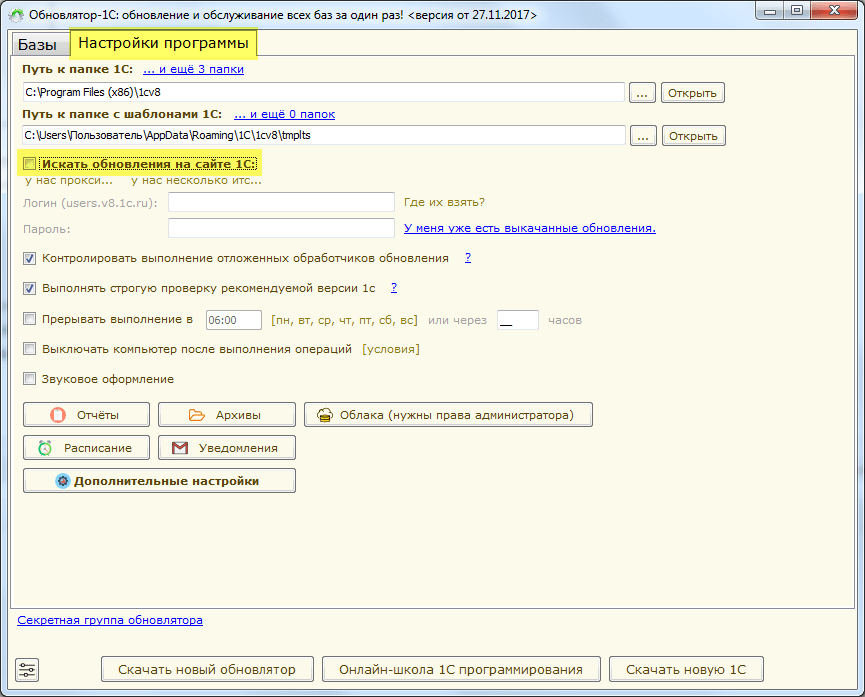Click the Отчёты reports icon button

(x=86, y=414)
